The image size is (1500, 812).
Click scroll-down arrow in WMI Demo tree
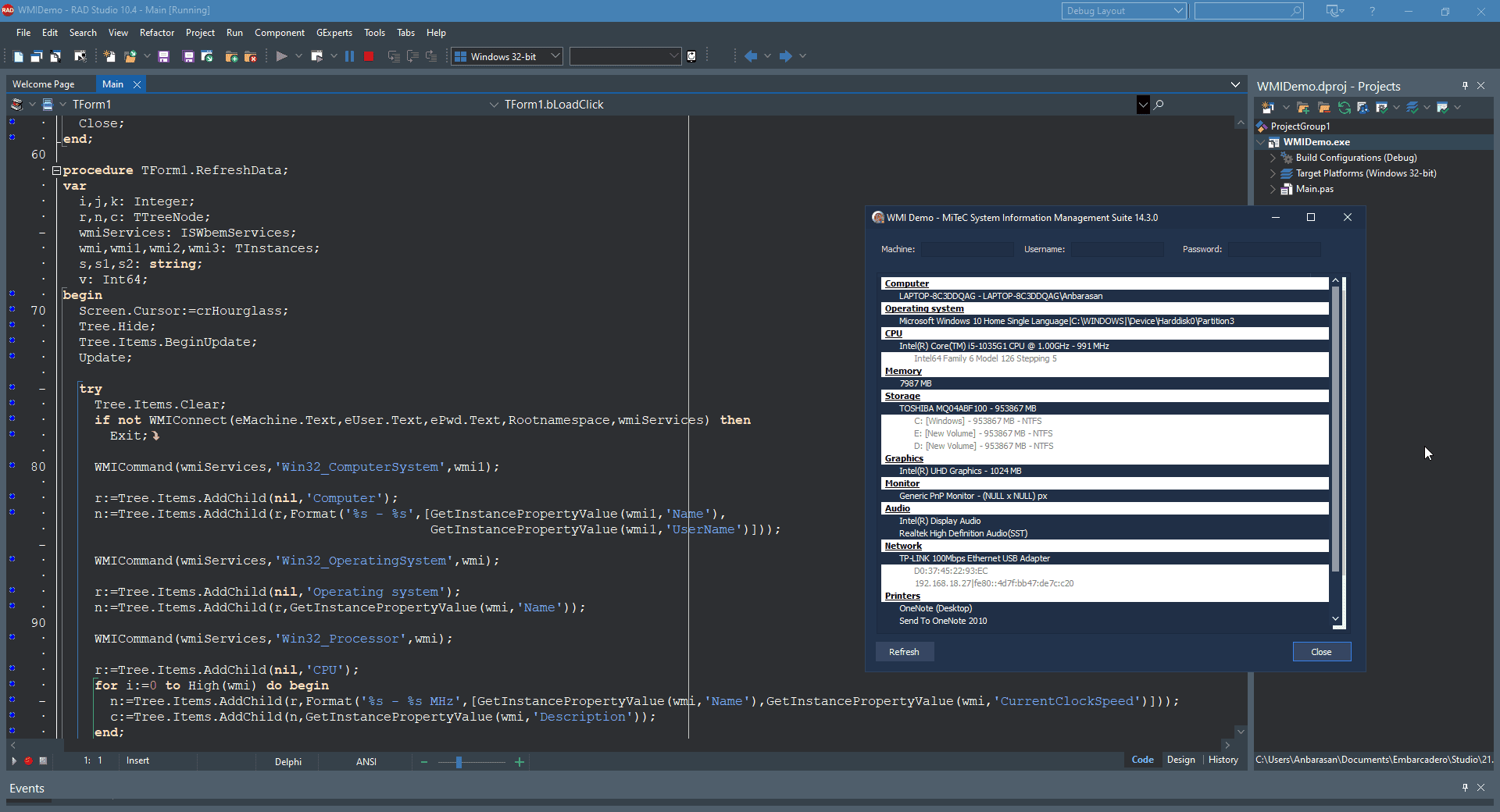coord(1336,619)
